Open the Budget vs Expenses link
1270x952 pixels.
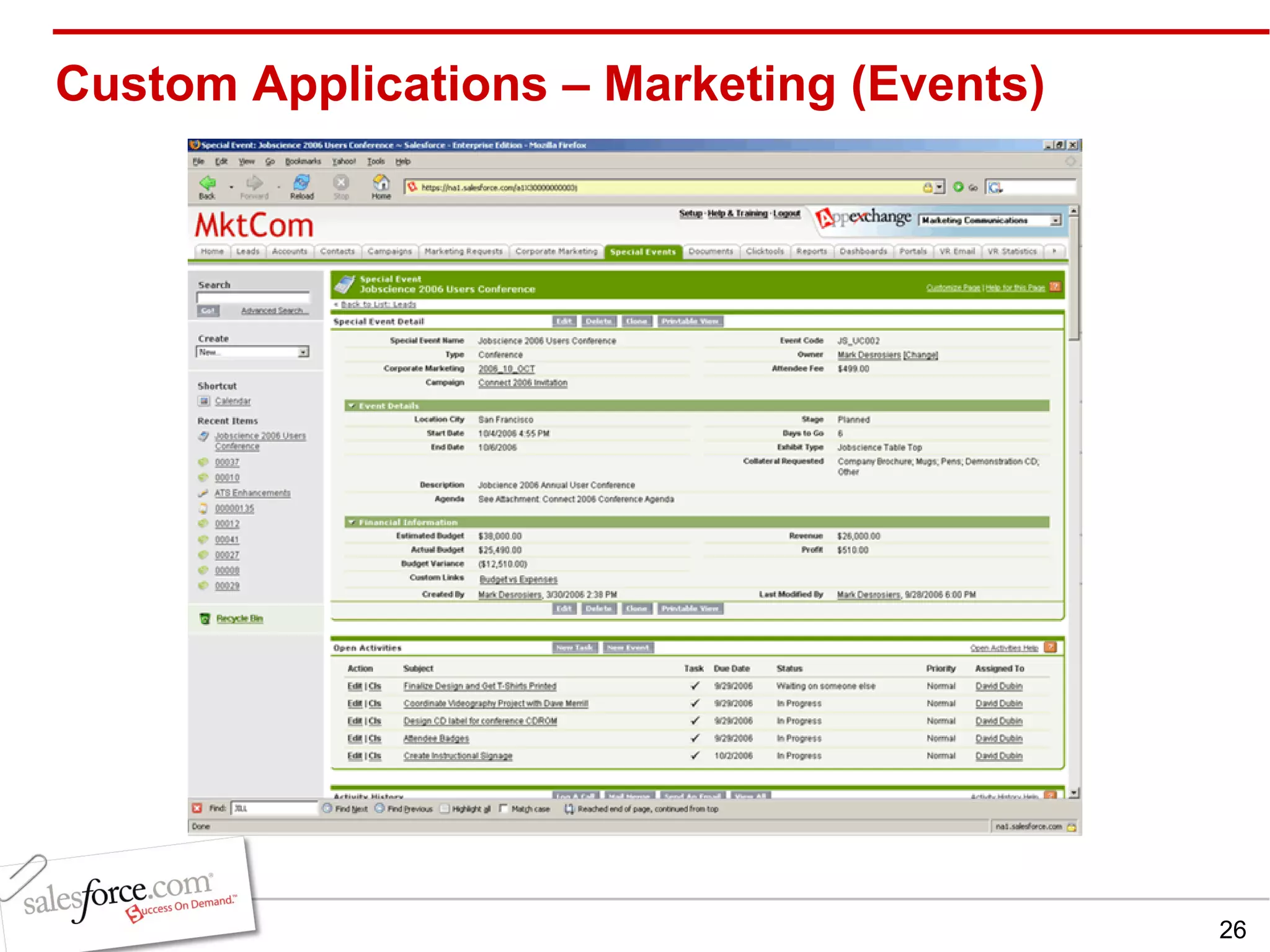click(518, 580)
